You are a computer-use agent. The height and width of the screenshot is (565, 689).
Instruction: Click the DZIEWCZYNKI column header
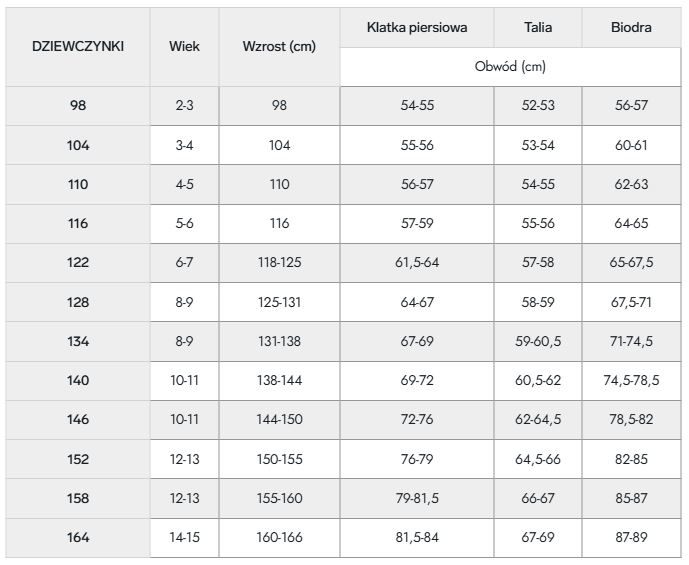tap(78, 47)
